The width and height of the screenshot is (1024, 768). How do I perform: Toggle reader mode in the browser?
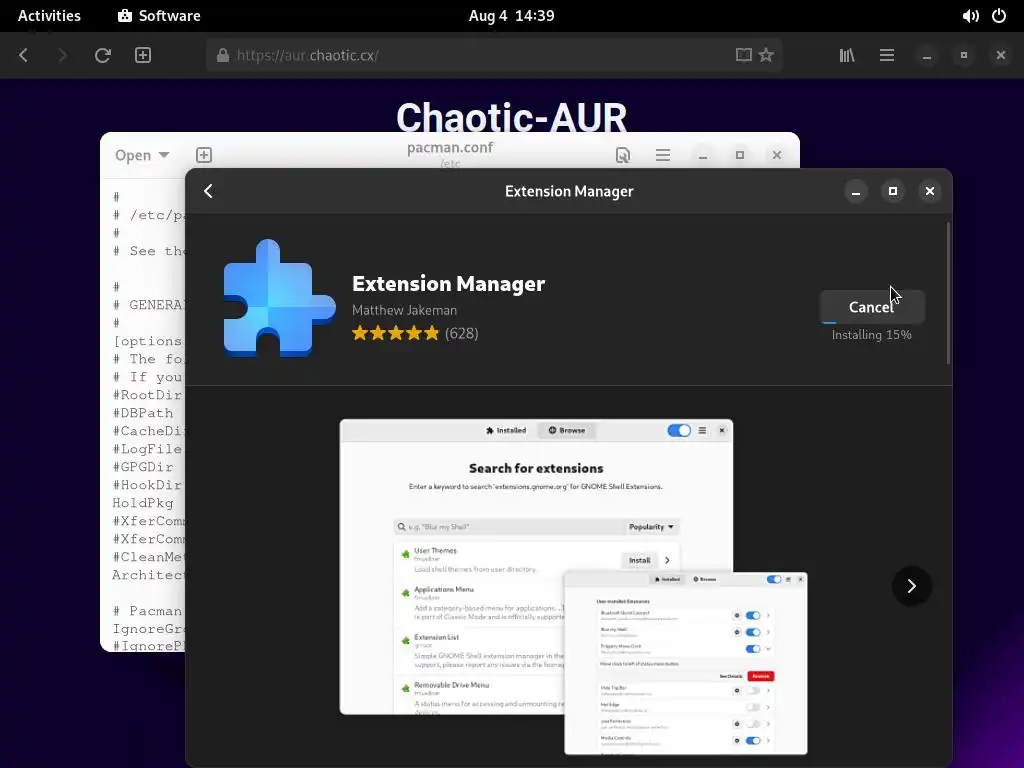click(x=744, y=56)
